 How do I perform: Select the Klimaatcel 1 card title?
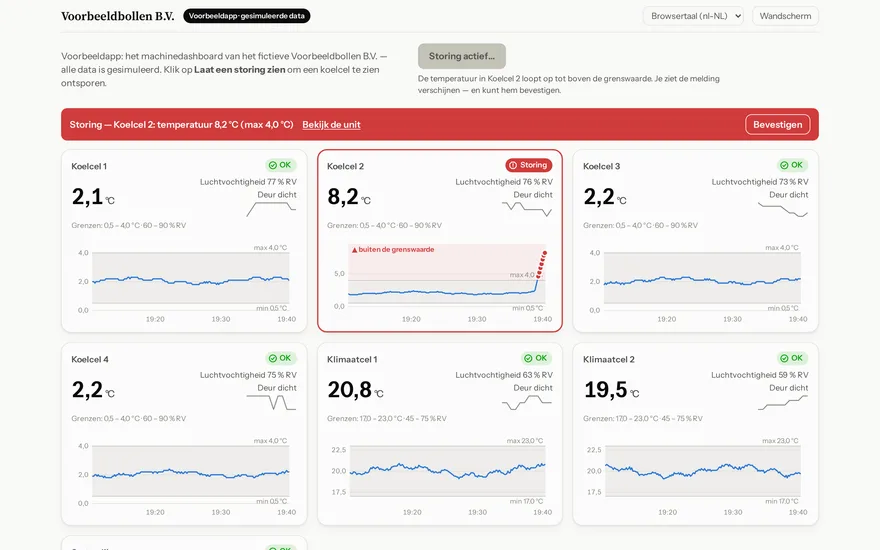coord(352,359)
